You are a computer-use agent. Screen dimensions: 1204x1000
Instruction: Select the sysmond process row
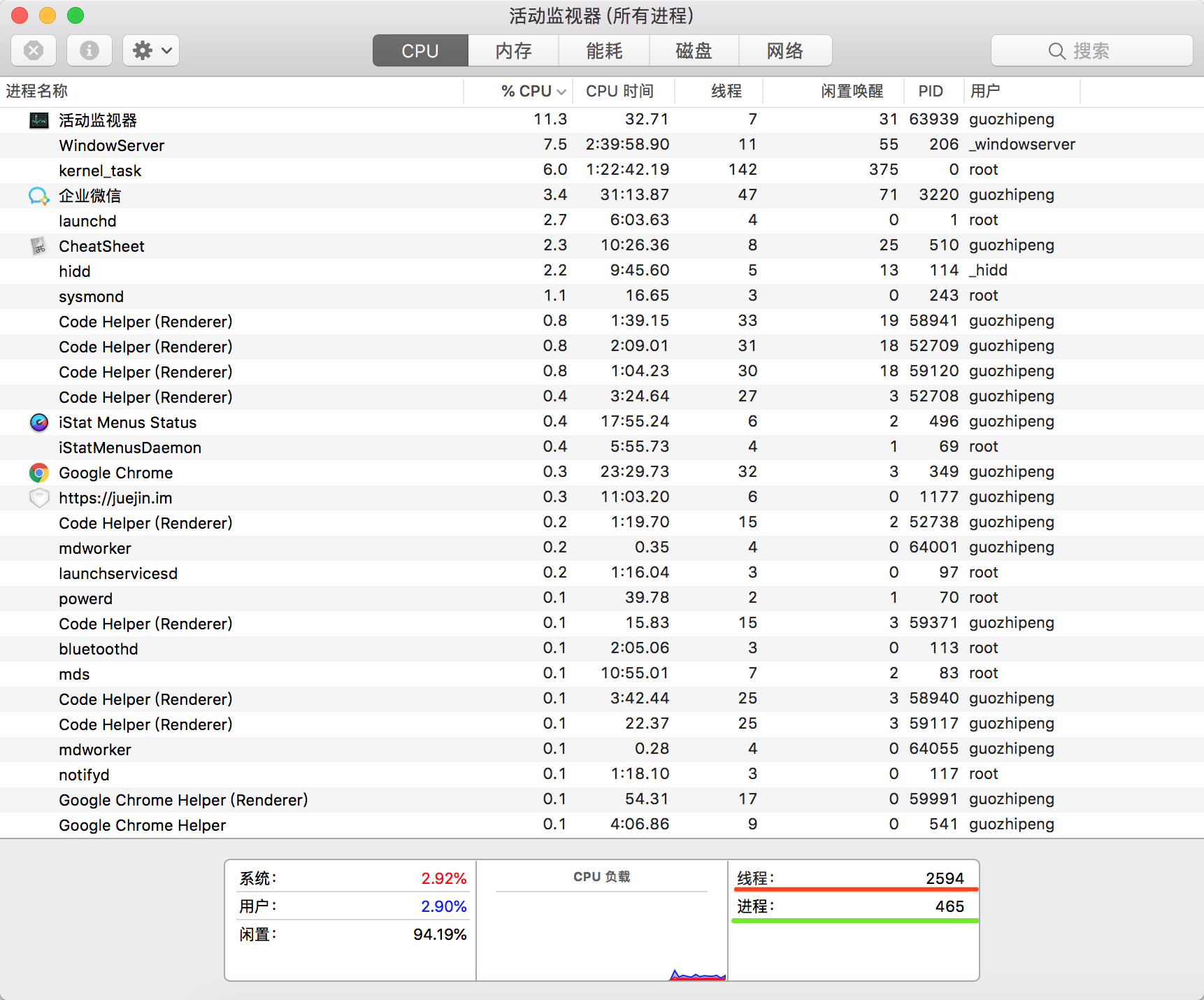coord(602,297)
